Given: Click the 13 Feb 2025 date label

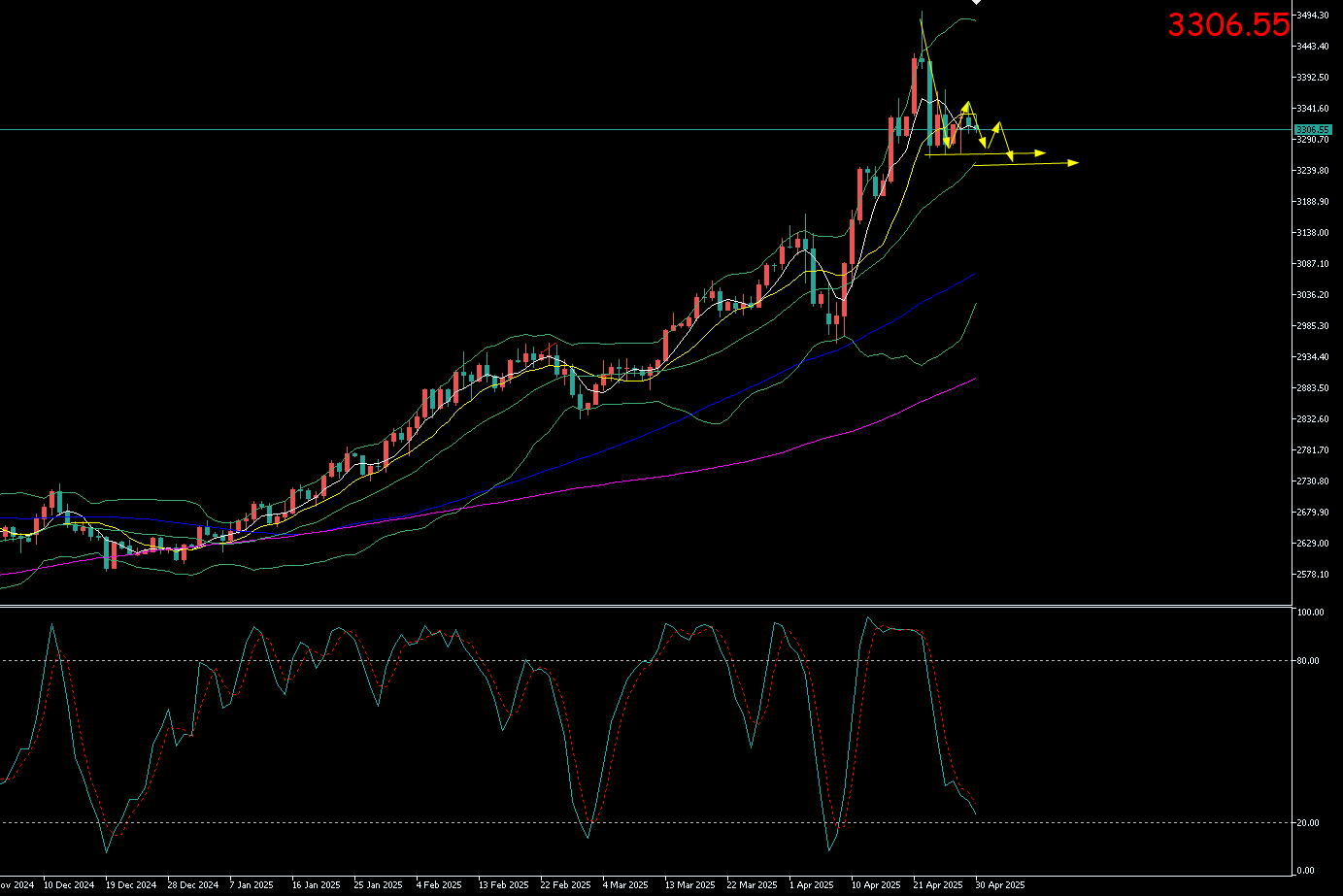Looking at the screenshot, I should click(x=503, y=885).
